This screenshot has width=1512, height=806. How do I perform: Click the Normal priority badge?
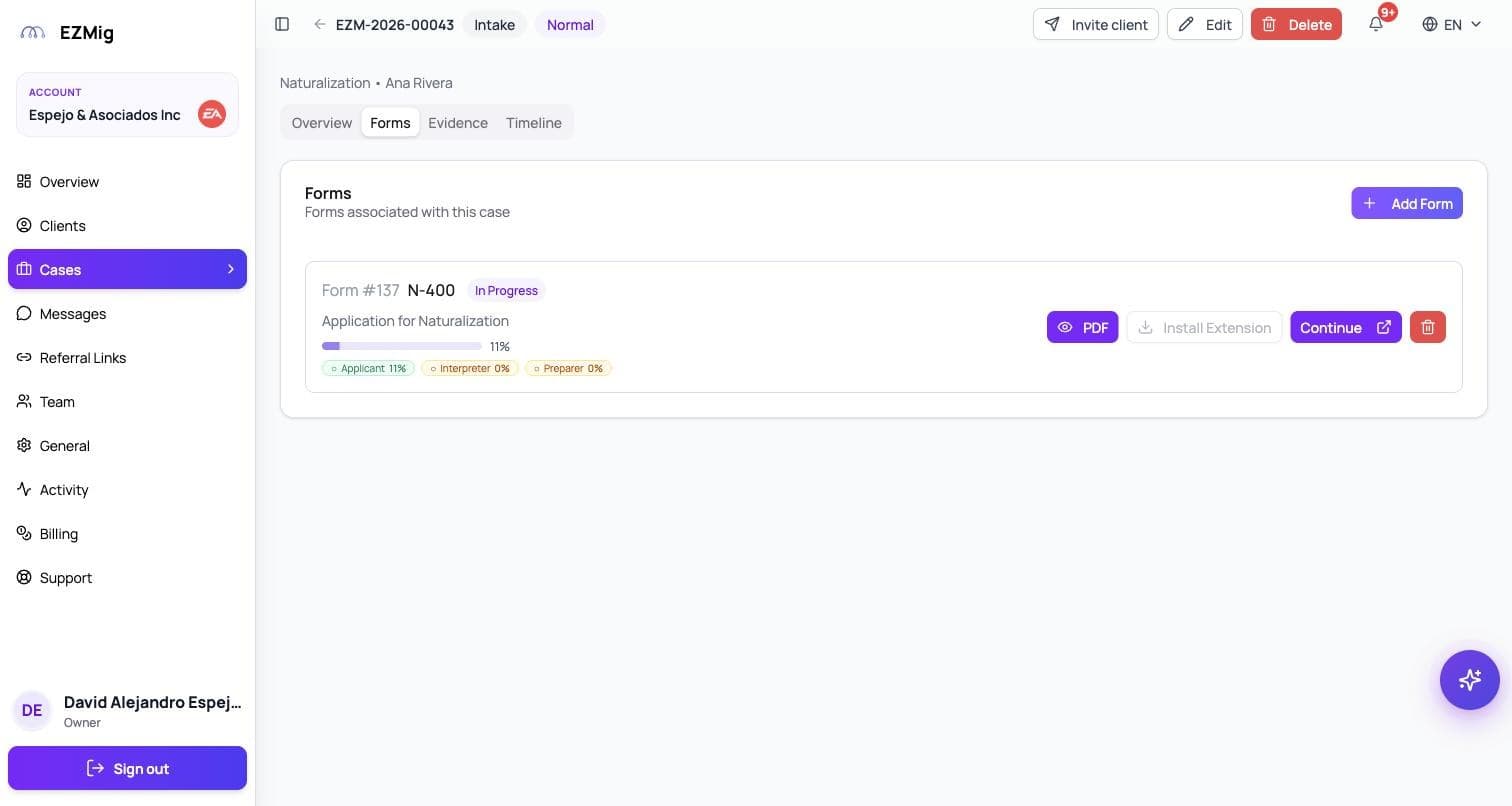click(x=570, y=24)
